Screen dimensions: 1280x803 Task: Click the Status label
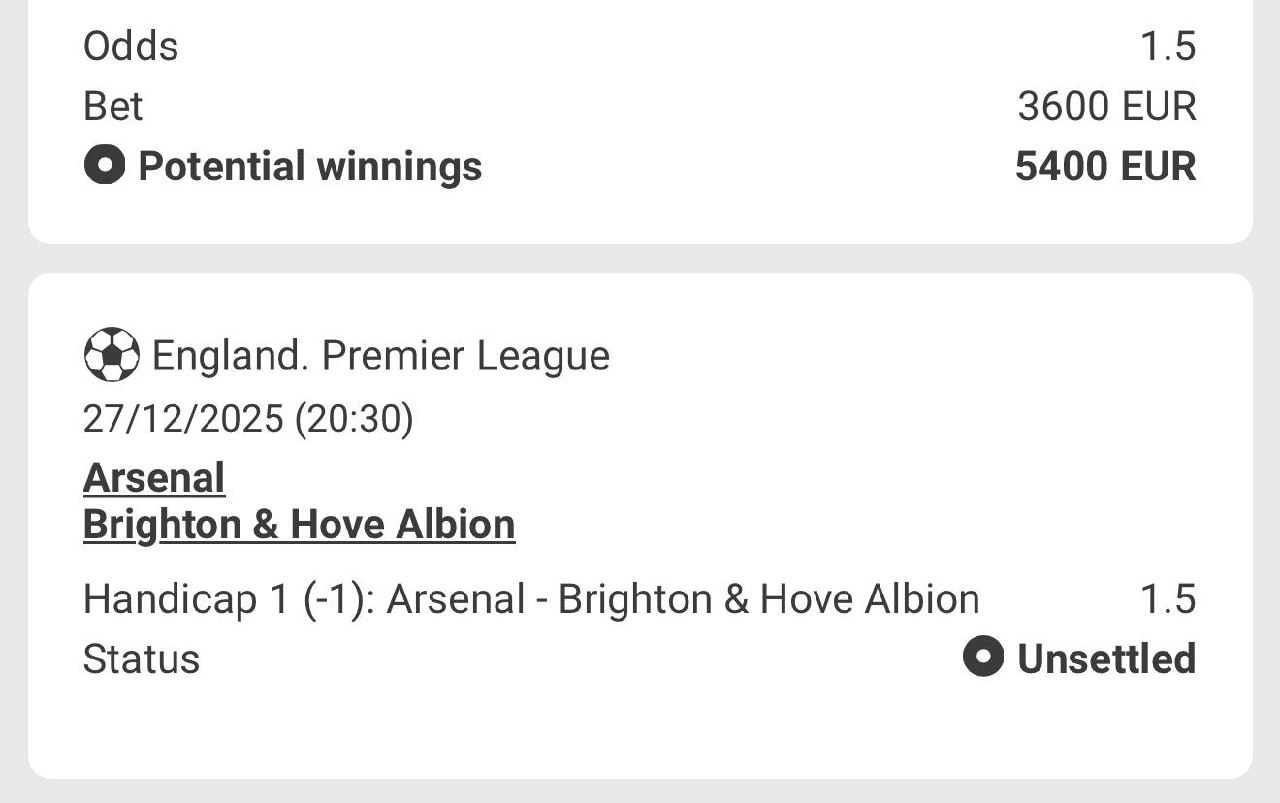[x=141, y=659]
